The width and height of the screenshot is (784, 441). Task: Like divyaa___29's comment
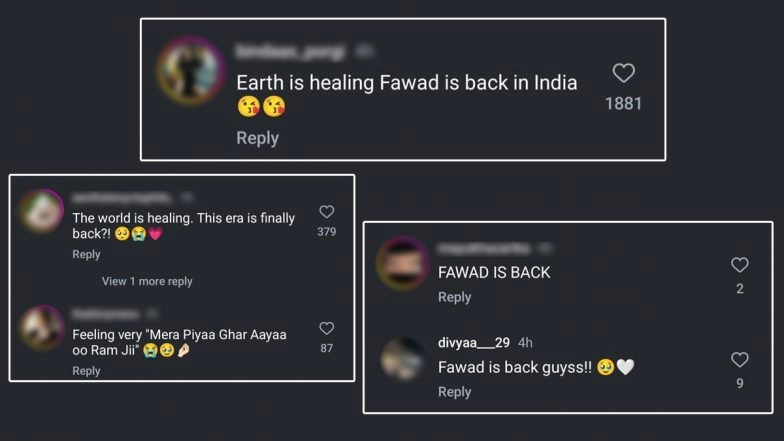pyautogui.click(x=740, y=360)
